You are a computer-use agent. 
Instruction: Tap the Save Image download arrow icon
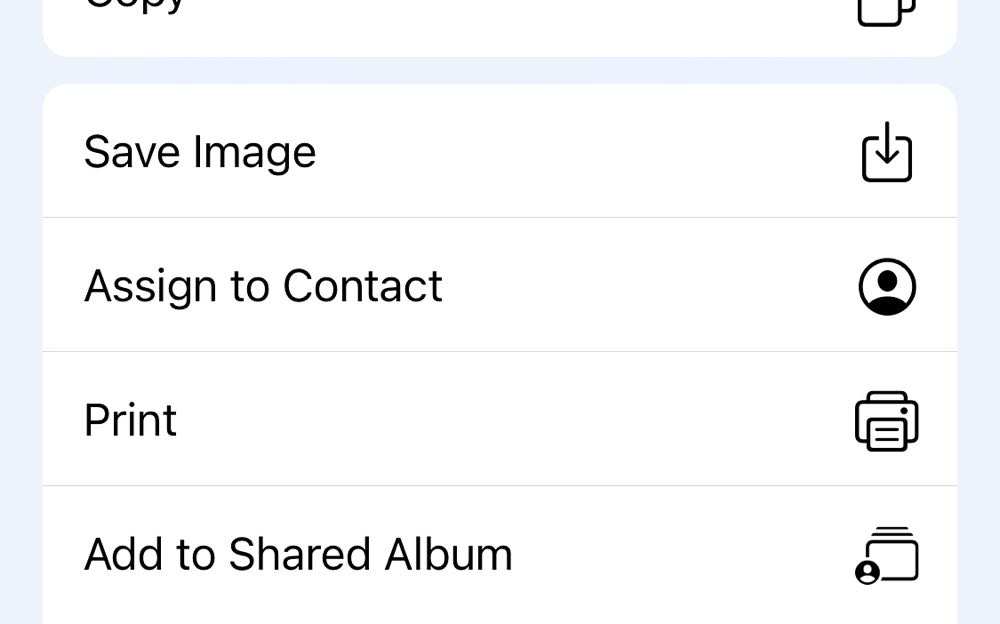(887, 152)
